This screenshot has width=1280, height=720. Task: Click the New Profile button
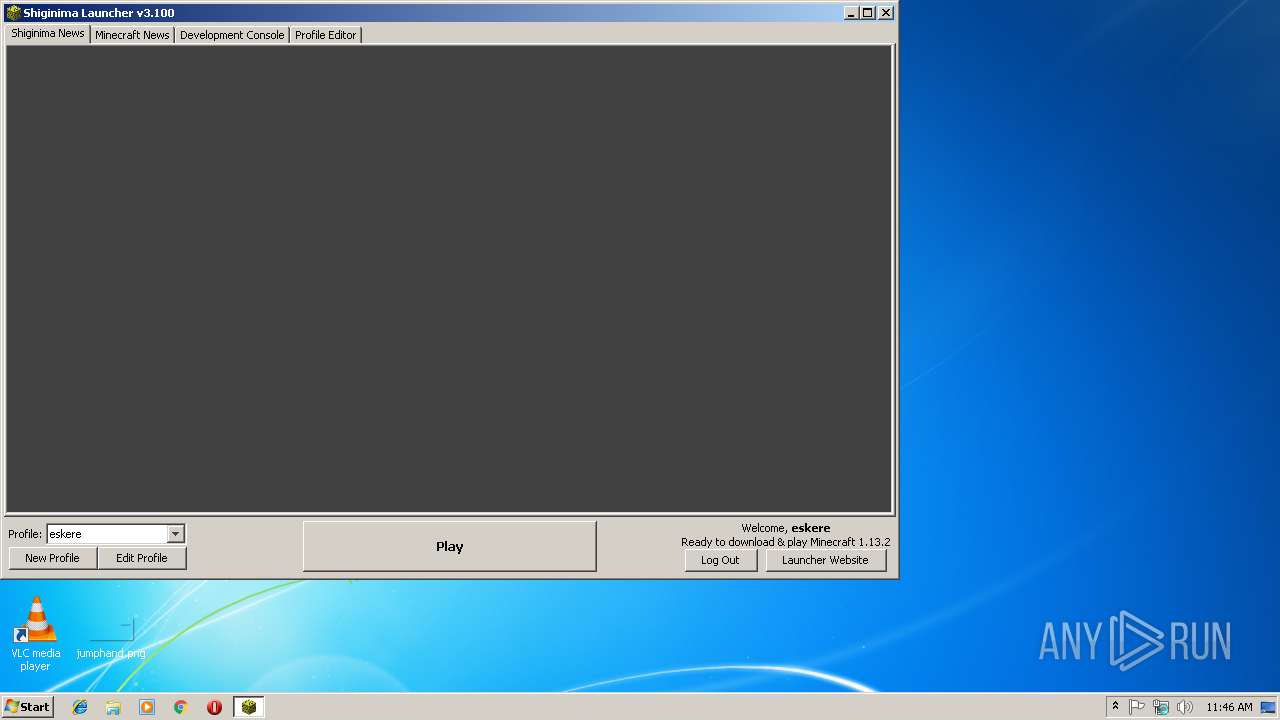(x=52, y=558)
